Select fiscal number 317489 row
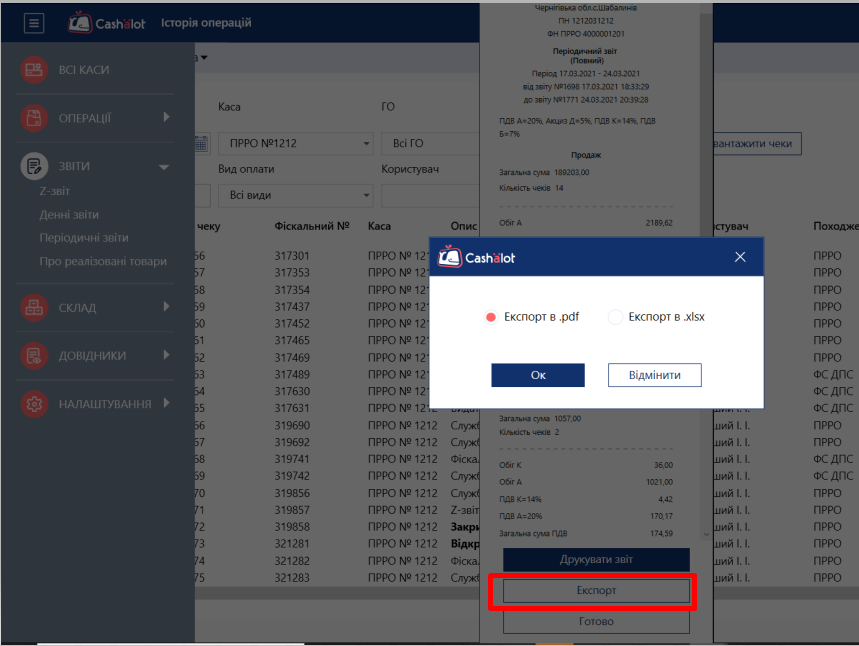The height and width of the screenshot is (646, 859). point(292,375)
